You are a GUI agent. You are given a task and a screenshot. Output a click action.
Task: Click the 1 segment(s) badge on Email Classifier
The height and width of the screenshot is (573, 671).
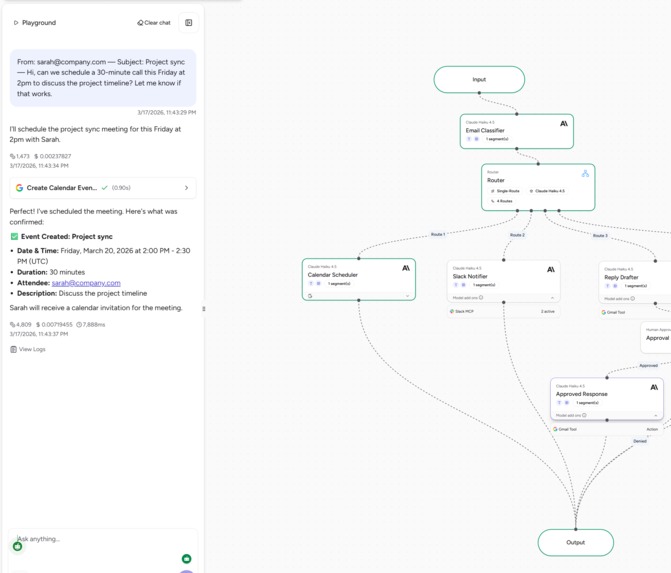tap(497, 139)
